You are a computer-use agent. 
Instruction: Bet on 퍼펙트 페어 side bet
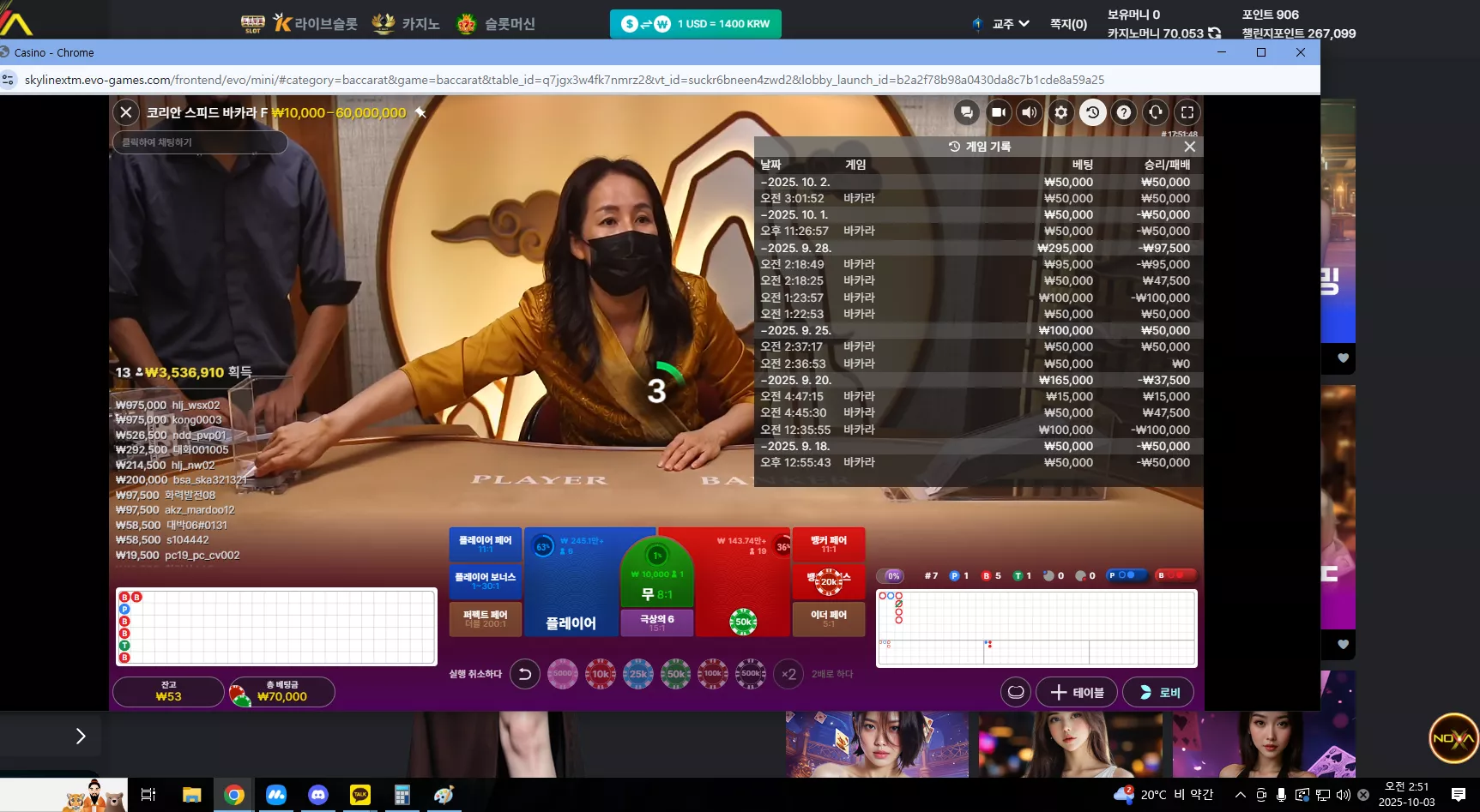(485, 619)
